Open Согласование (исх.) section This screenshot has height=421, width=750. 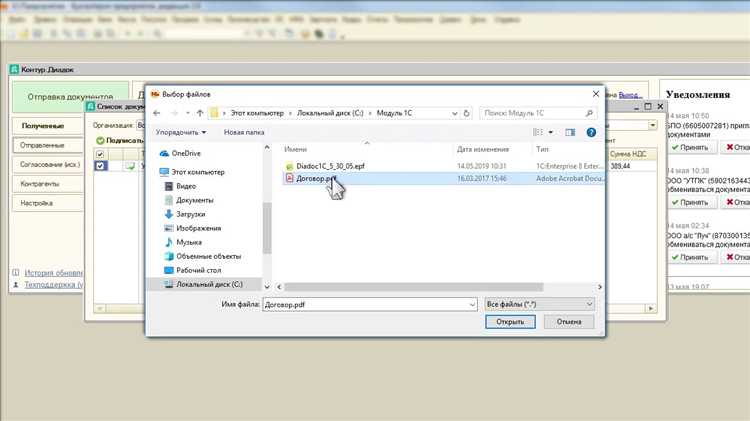coord(47,165)
